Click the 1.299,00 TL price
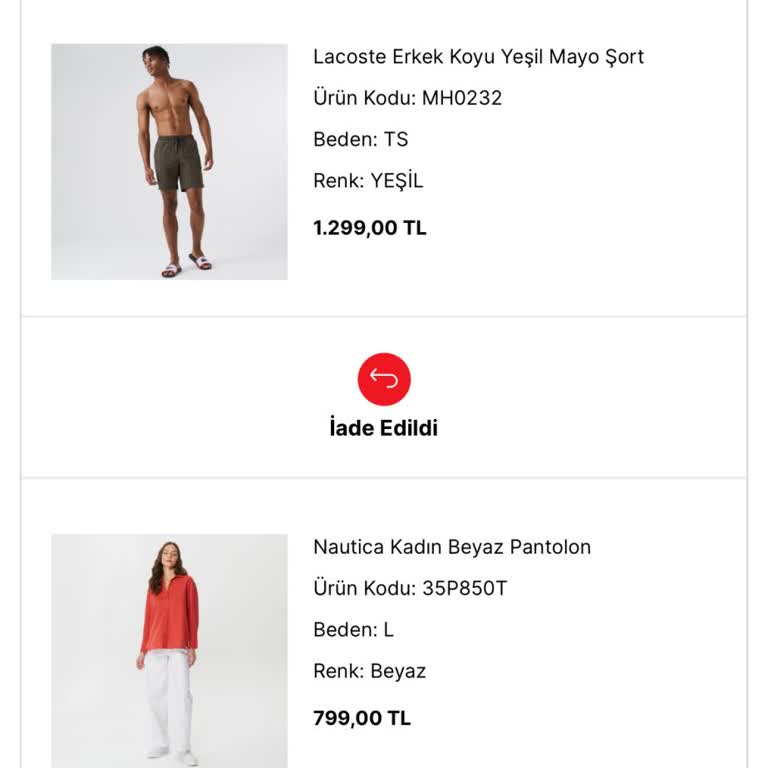768x768 pixels. pos(370,228)
